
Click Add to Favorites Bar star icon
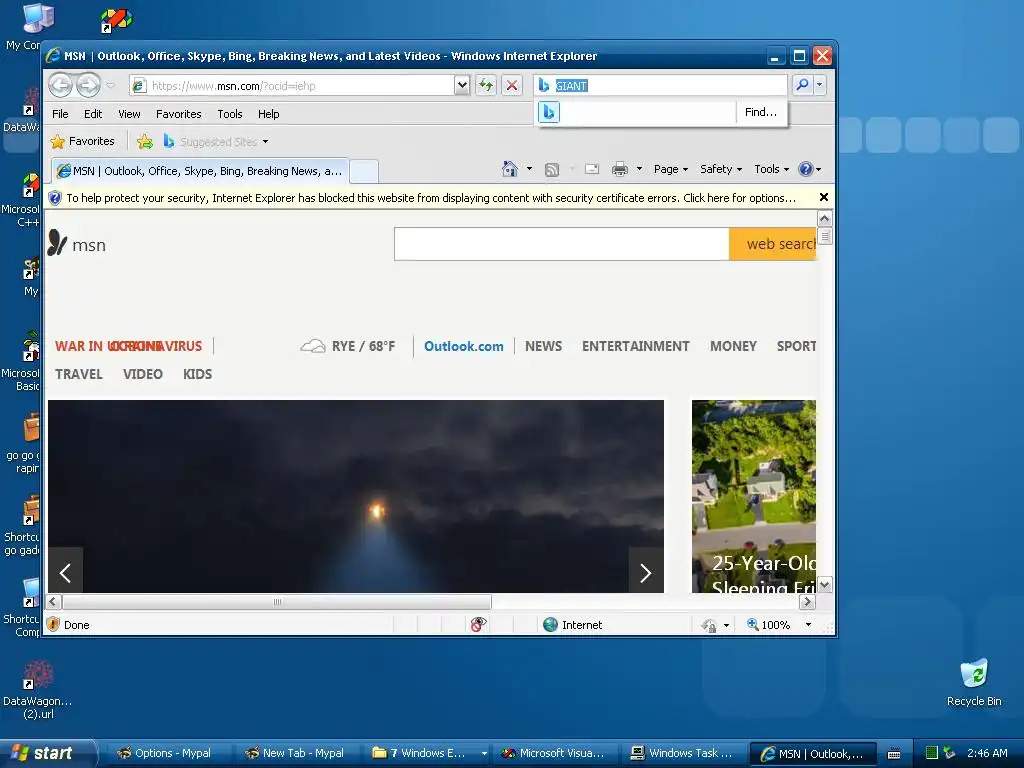pyautogui.click(x=145, y=141)
